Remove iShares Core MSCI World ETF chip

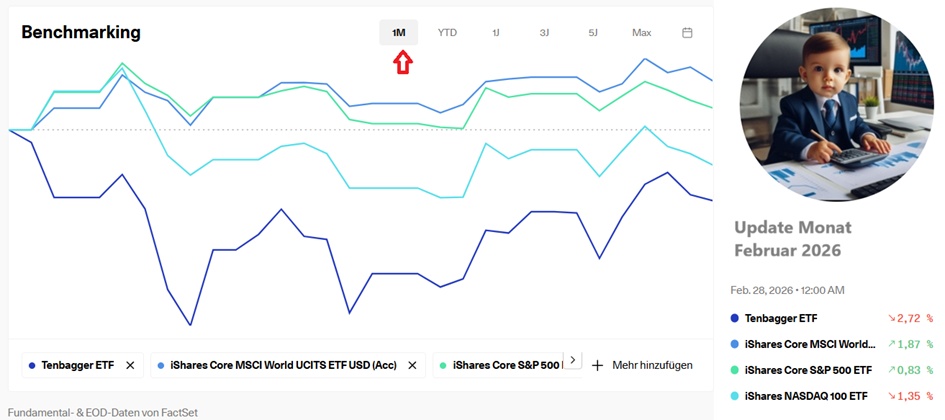click(x=412, y=366)
